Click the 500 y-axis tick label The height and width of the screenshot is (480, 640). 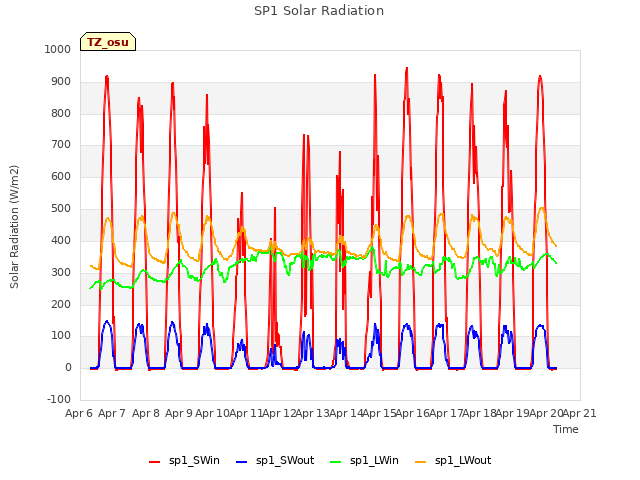(x=61, y=209)
